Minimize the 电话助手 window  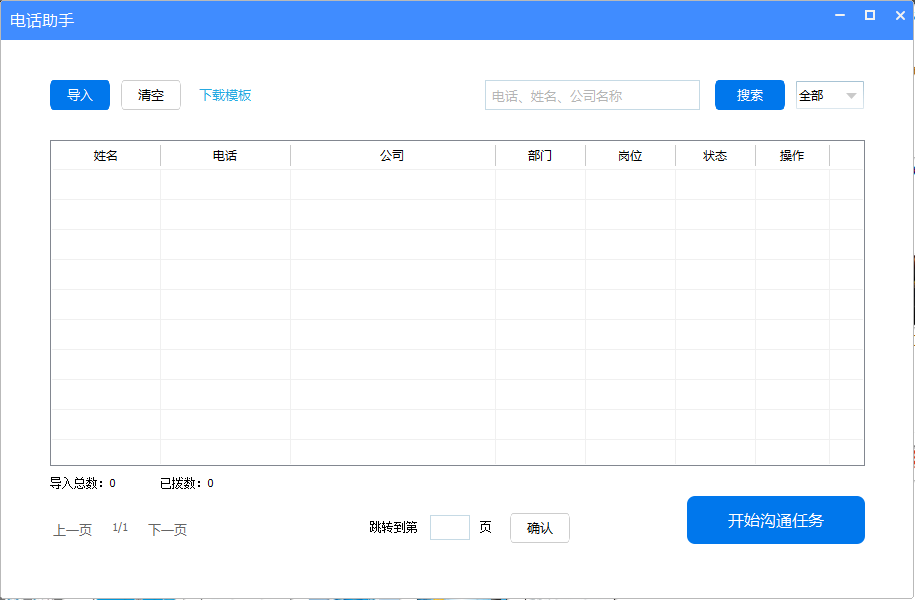840,15
